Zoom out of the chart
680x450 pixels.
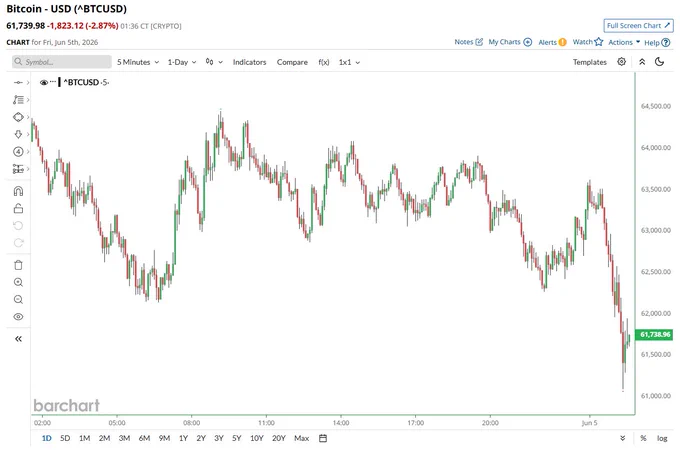click(x=18, y=300)
